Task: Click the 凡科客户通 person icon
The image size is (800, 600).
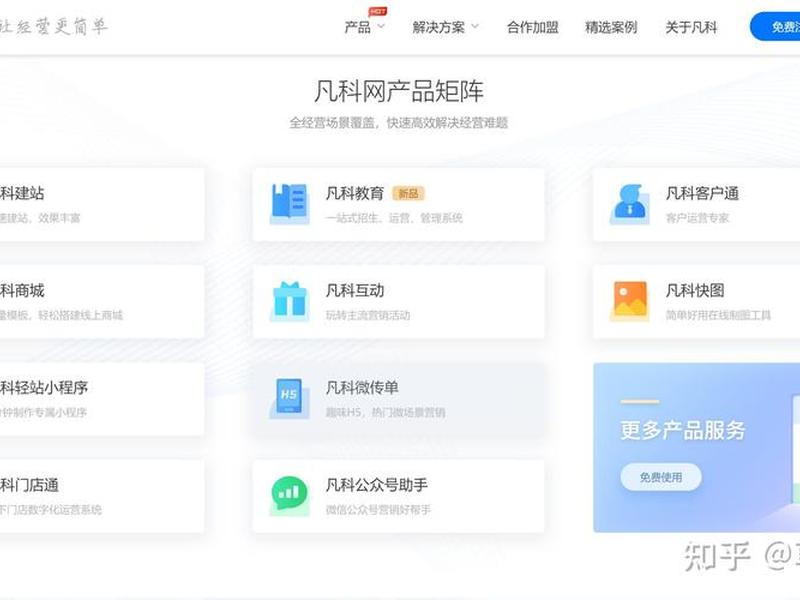Action: pyautogui.click(x=630, y=204)
